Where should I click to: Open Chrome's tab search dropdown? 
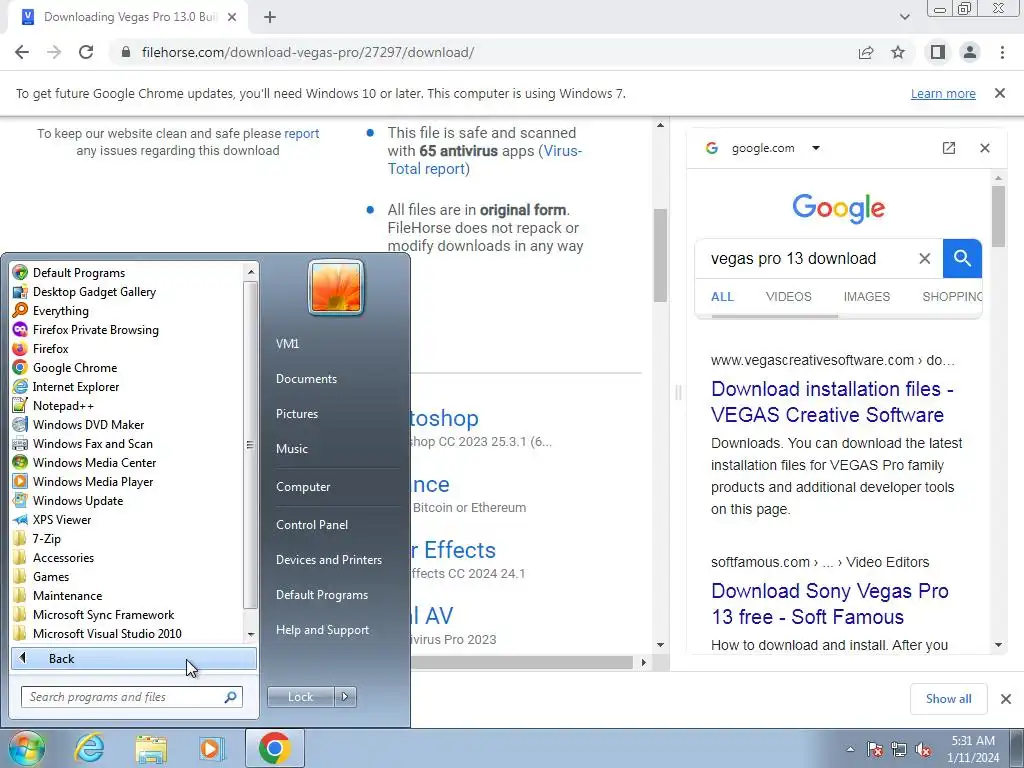point(904,17)
